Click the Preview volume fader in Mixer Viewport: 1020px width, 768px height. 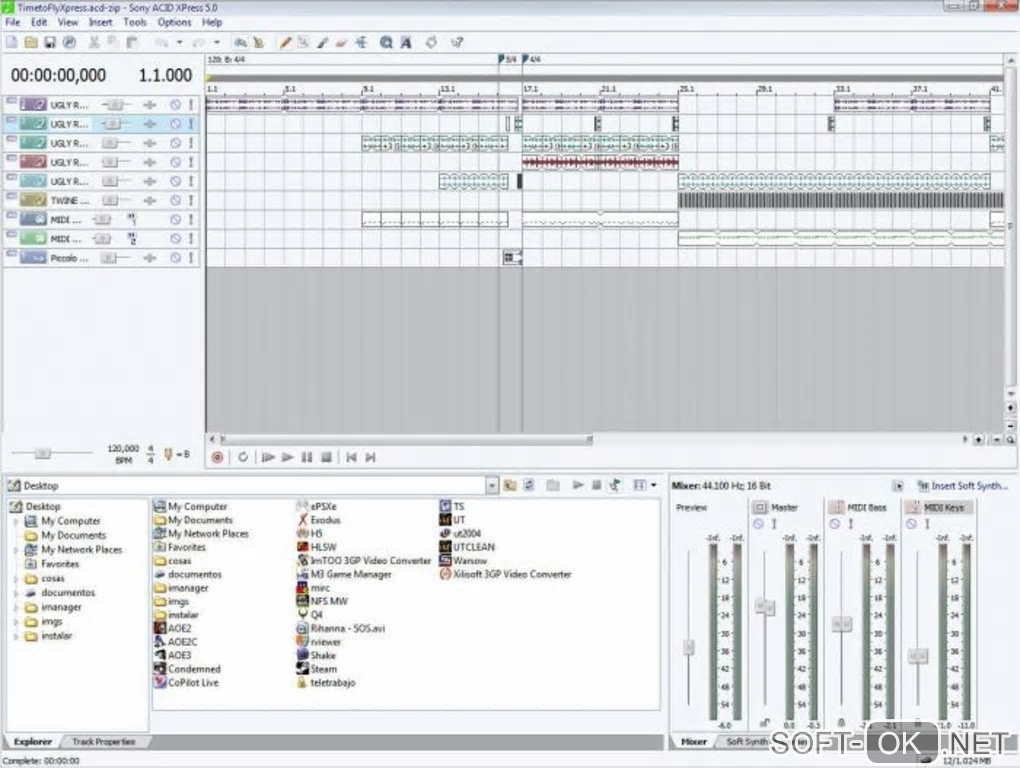tap(688, 647)
